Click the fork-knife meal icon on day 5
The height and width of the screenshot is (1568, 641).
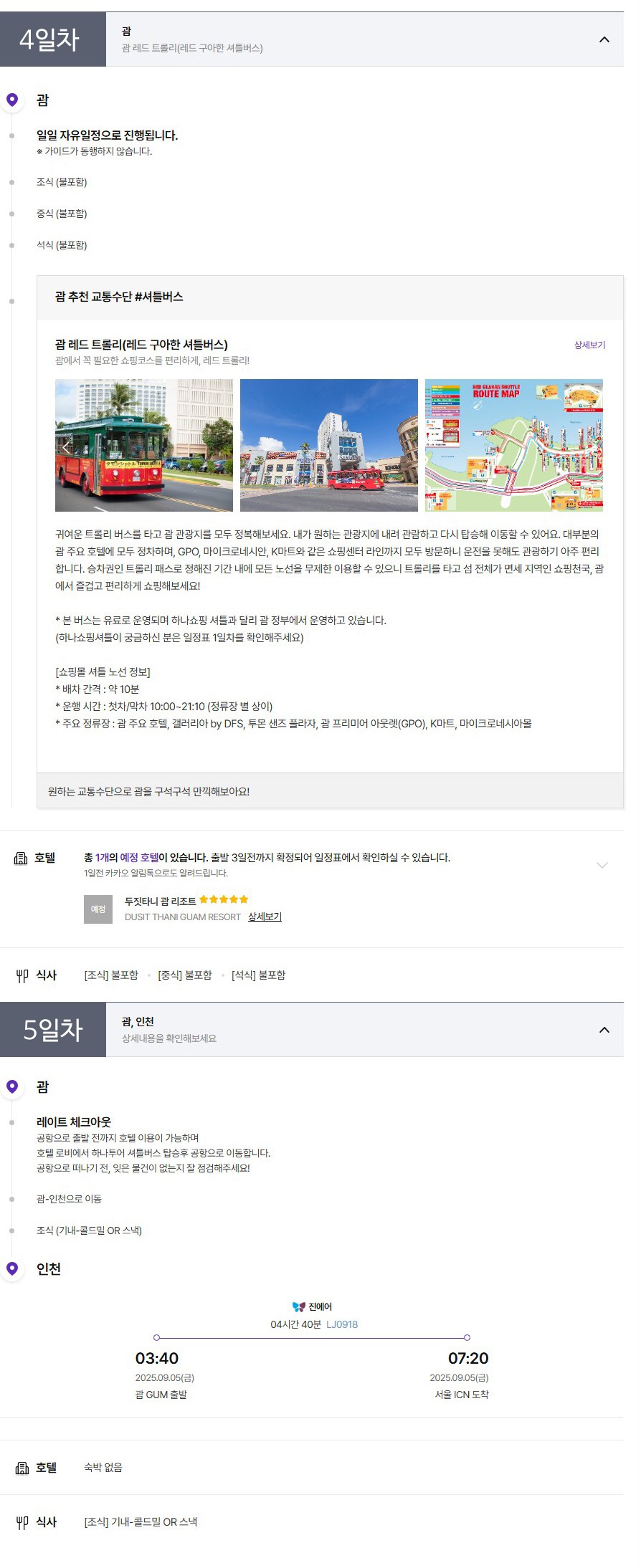point(22,1522)
